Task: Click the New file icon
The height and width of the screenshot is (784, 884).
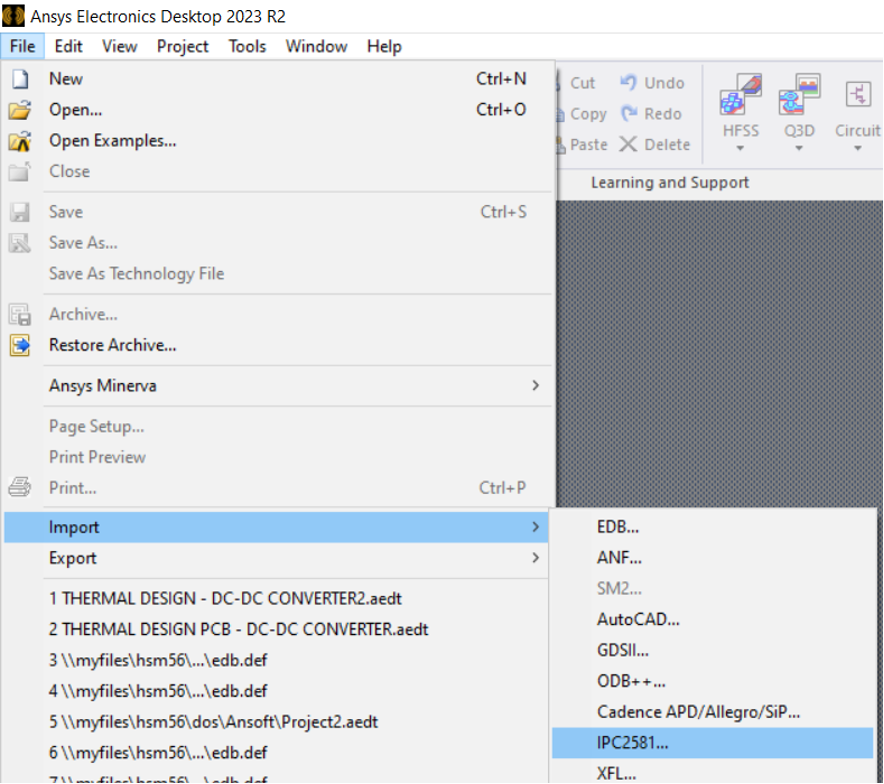Action: [20, 79]
